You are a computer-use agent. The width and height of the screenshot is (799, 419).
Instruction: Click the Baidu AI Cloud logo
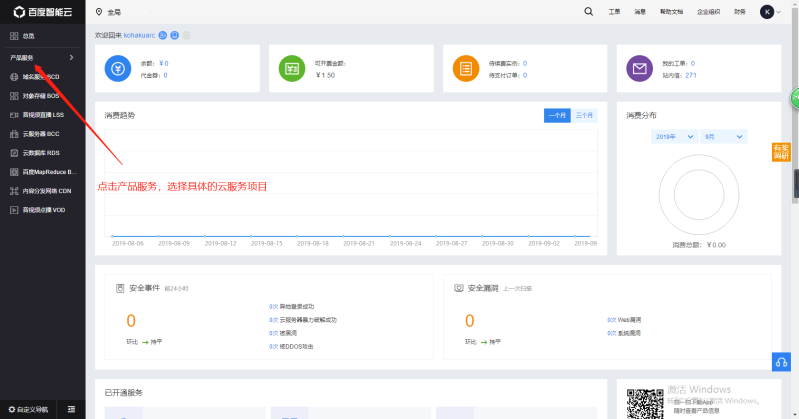[x=43, y=12]
